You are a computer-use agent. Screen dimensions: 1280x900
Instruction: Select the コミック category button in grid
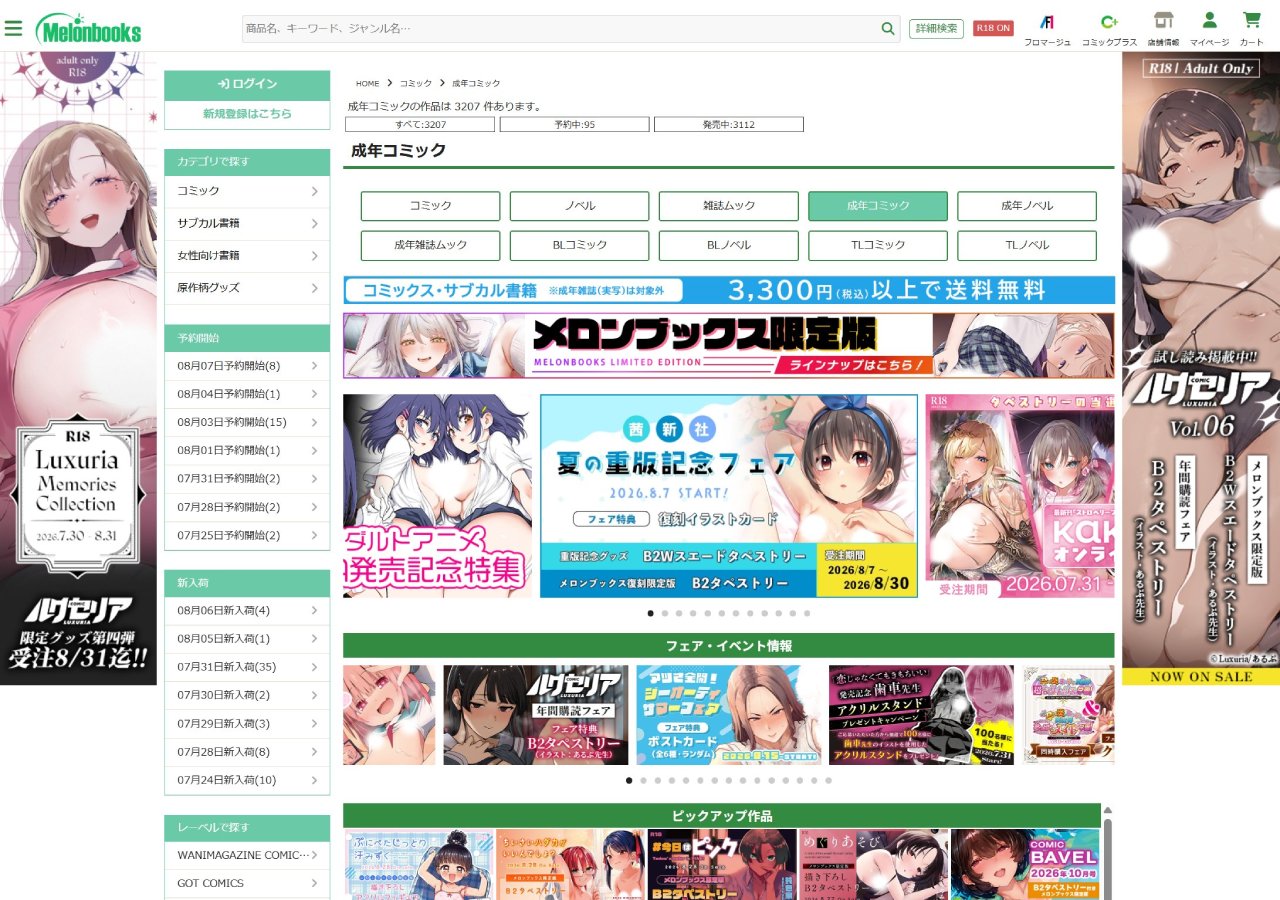click(430, 206)
